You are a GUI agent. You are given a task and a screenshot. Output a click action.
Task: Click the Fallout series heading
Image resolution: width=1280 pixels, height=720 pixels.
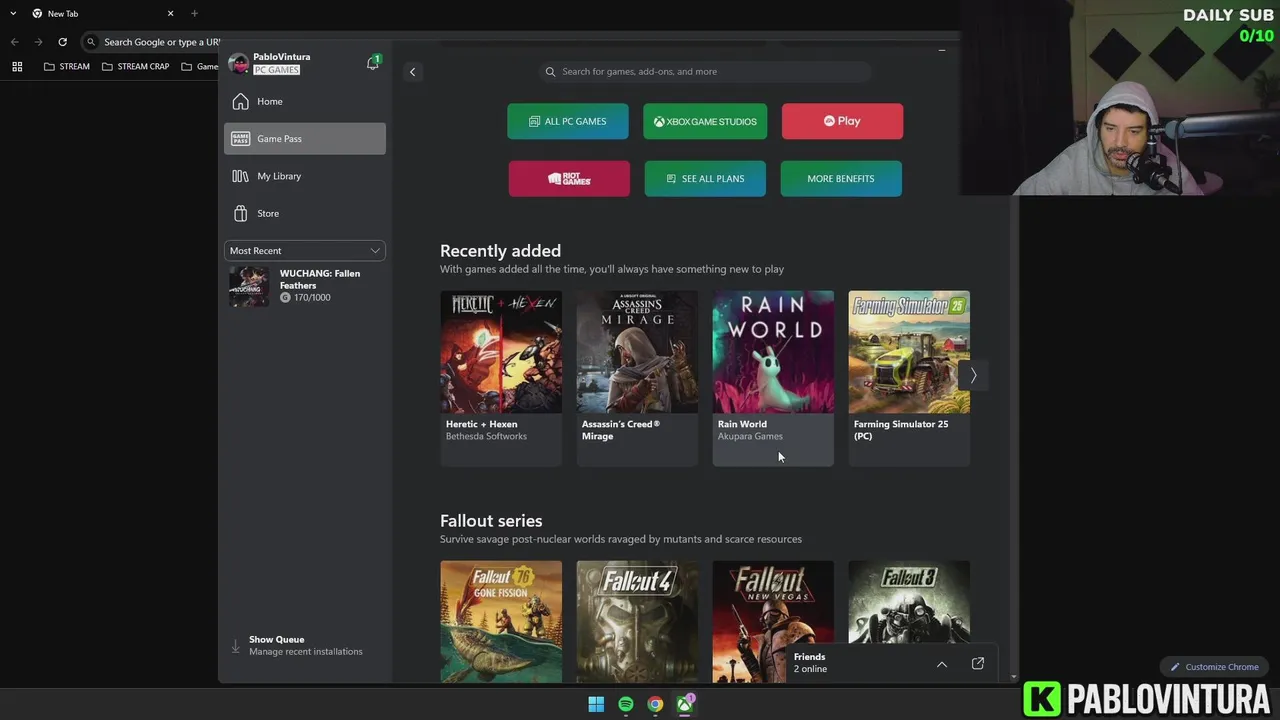491,521
